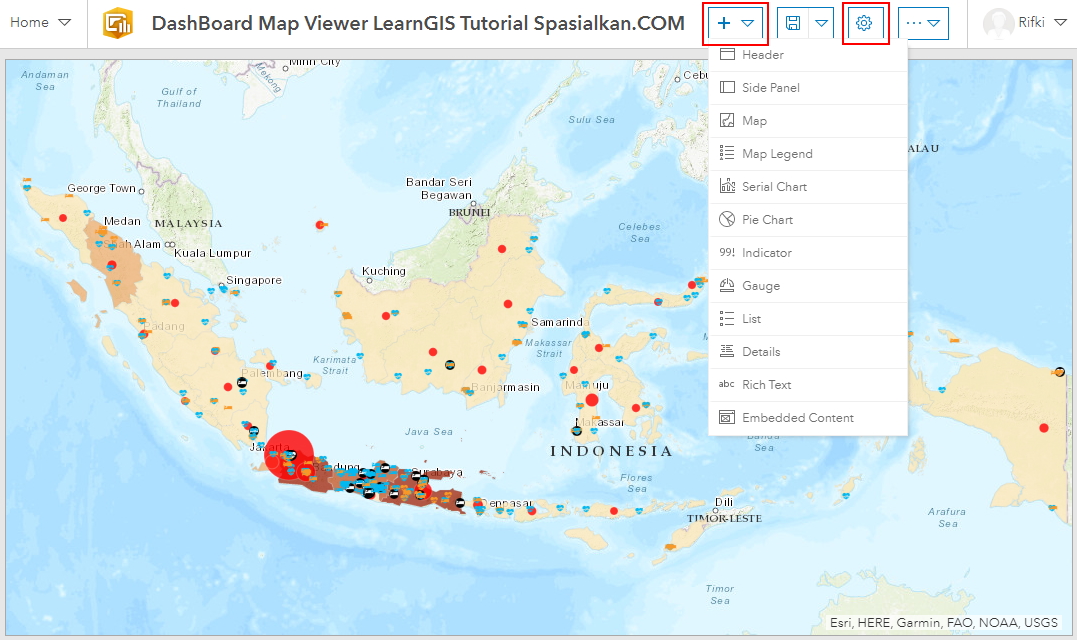Click the plus Add element button
1077x640 pixels.
click(723, 23)
